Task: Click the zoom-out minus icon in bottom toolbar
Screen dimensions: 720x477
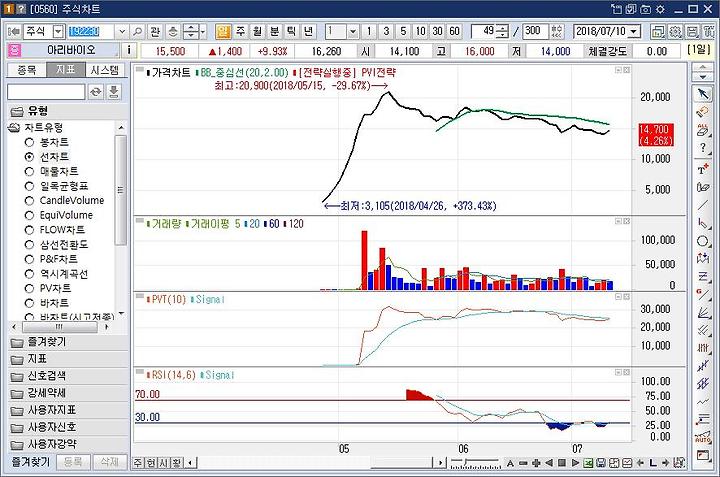Action: coord(523,463)
